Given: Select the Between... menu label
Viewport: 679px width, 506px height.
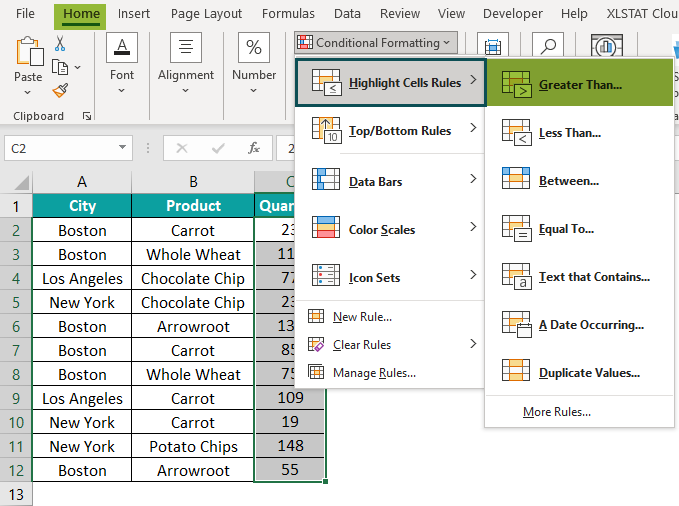Looking at the screenshot, I should 569,180.
